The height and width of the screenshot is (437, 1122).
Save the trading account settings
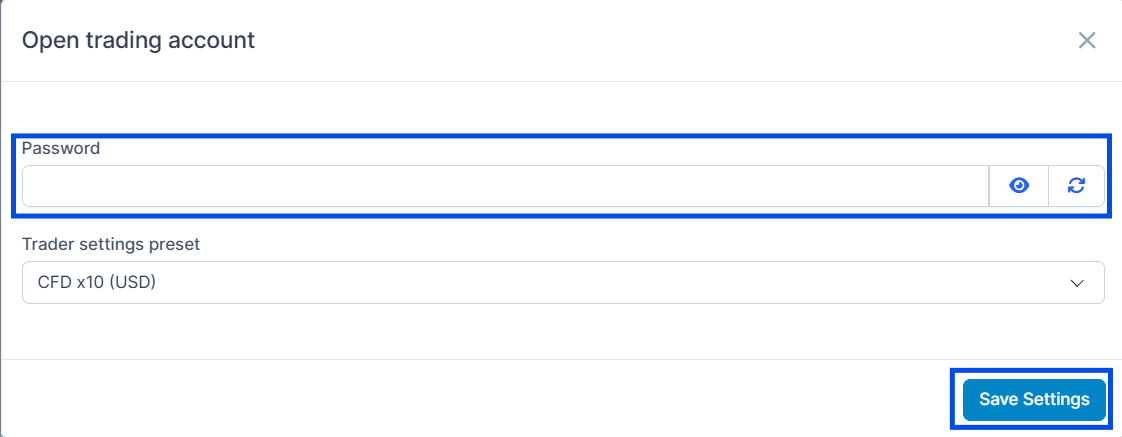(x=1034, y=399)
